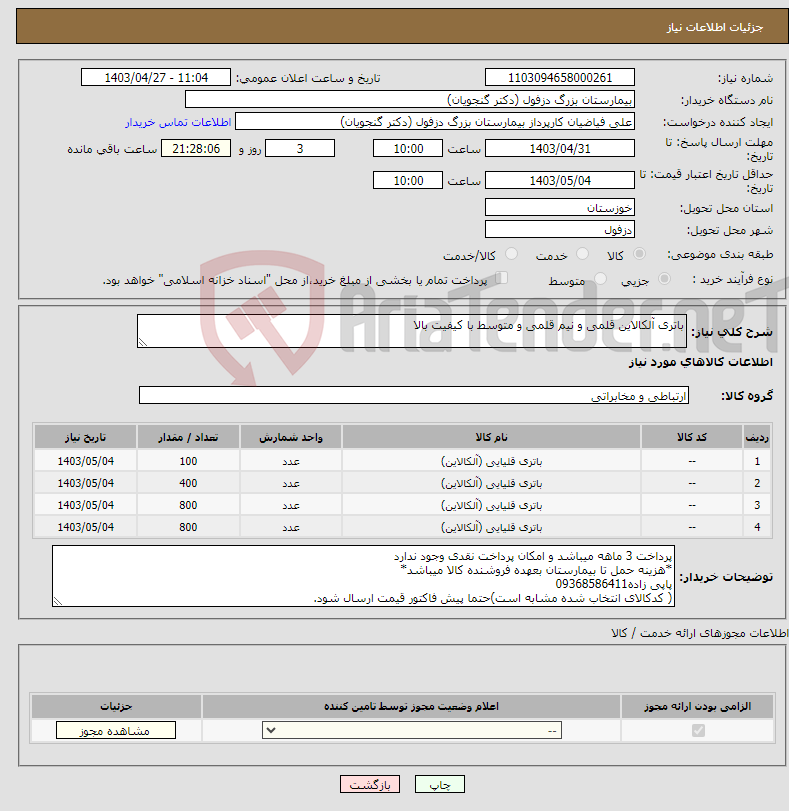Click the نام کالا column header
Viewport: 789px width, 811px height.
click(491, 437)
